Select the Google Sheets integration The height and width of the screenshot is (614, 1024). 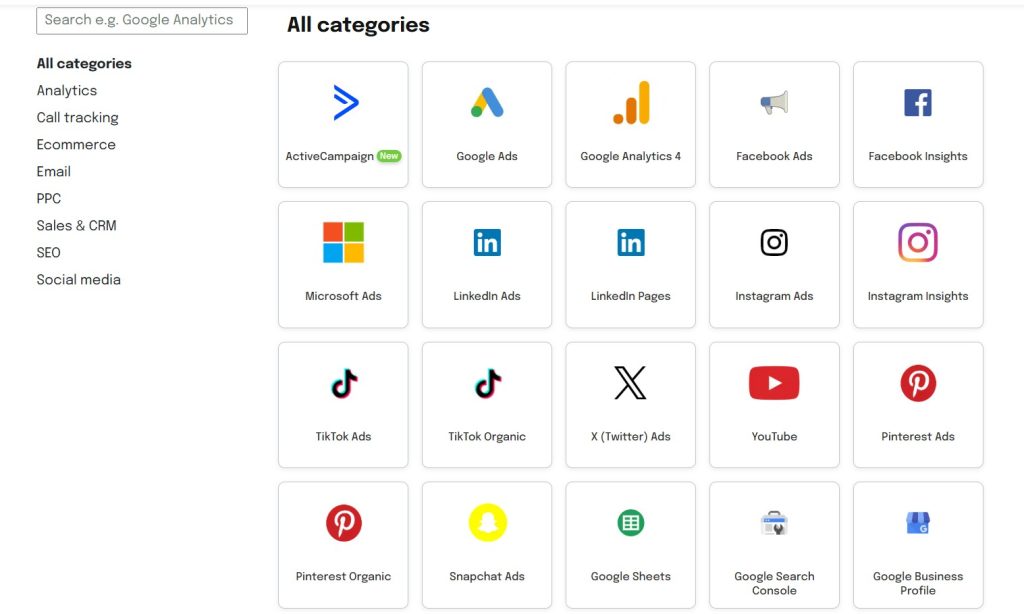tap(630, 543)
